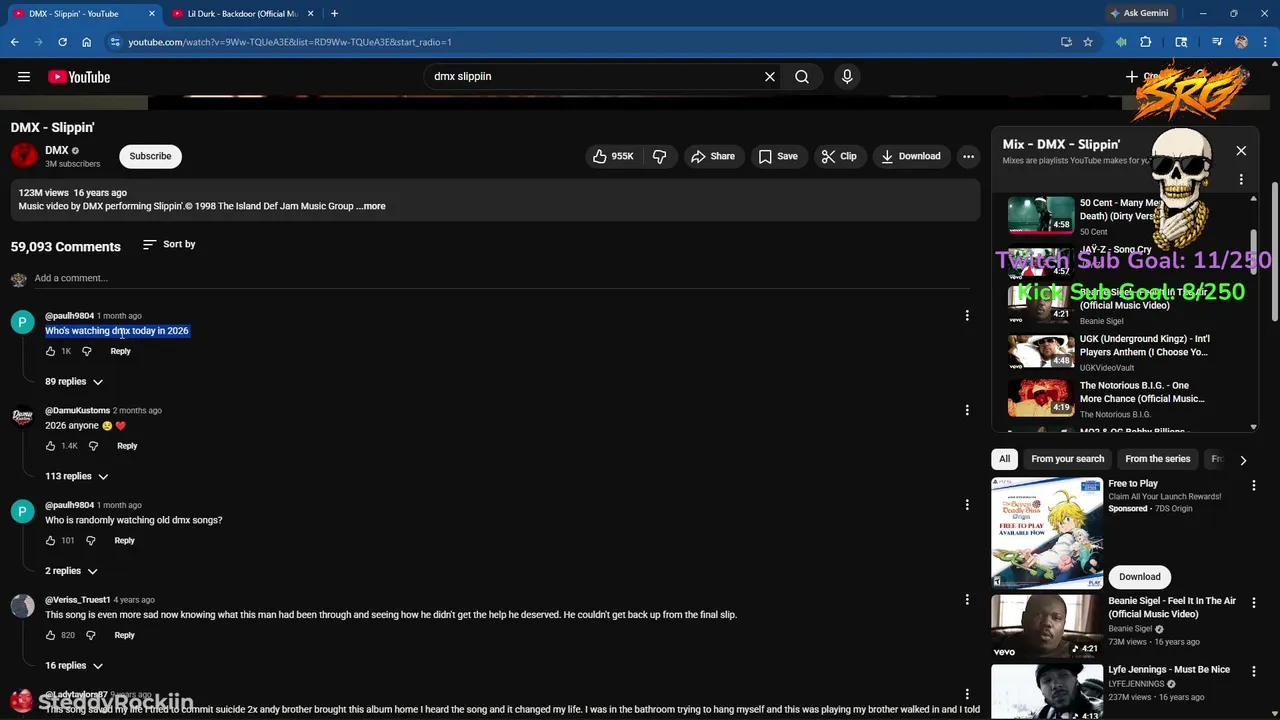Click the sponsored ad Download button
The image size is (1280, 720).
1140,577
